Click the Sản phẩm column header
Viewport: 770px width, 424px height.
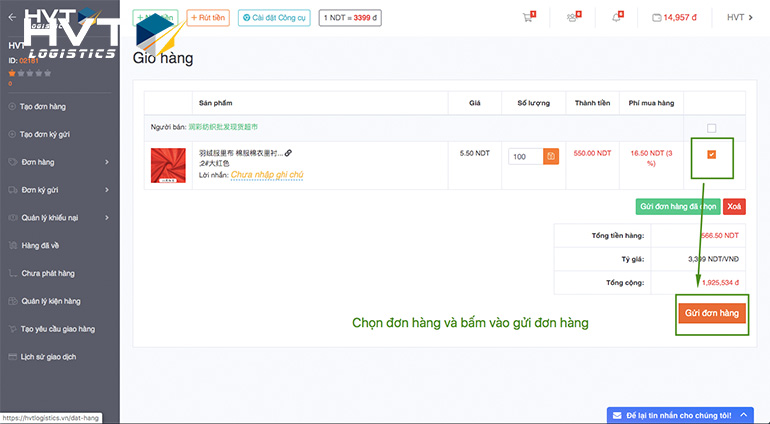[x=216, y=103]
